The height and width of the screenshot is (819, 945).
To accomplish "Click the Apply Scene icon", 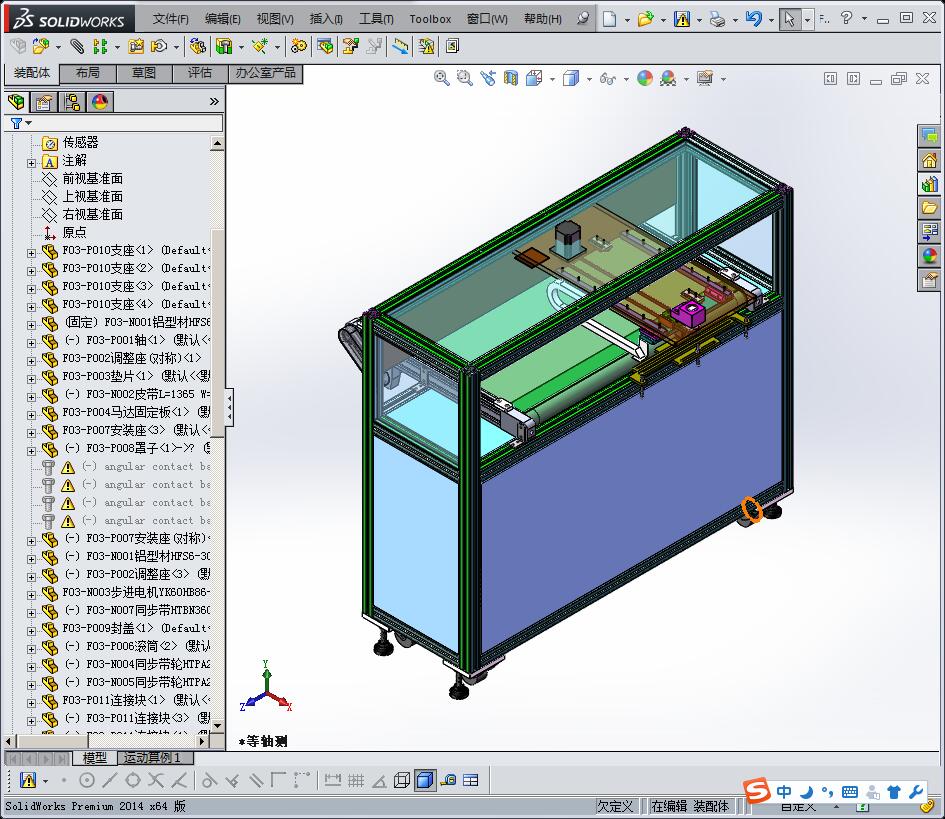I will [668, 78].
